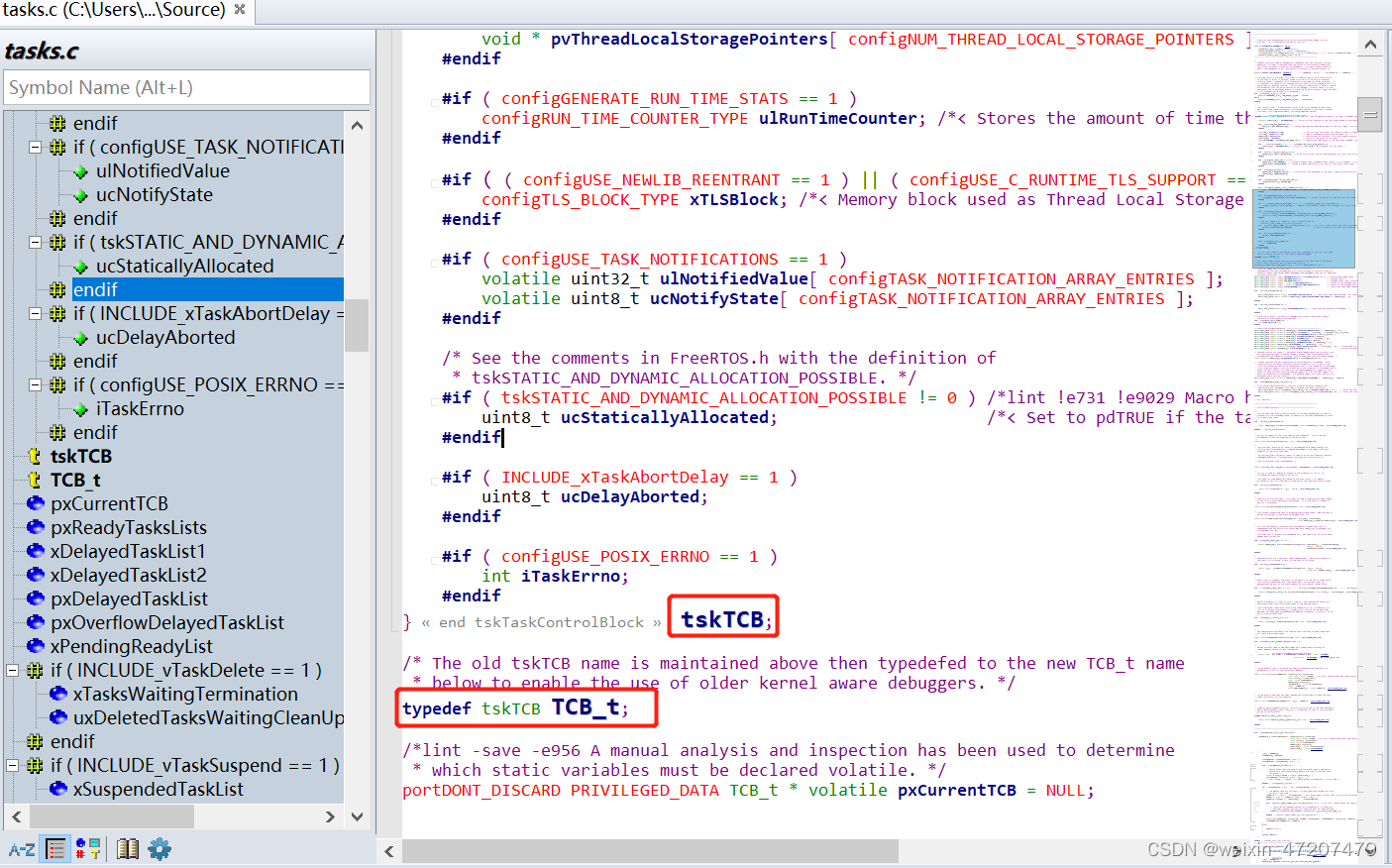The width and height of the screenshot is (1392, 868).
Task: Click the member icon beside ulNotifiedValue
Action: pyautogui.click(x=81, y=171)
